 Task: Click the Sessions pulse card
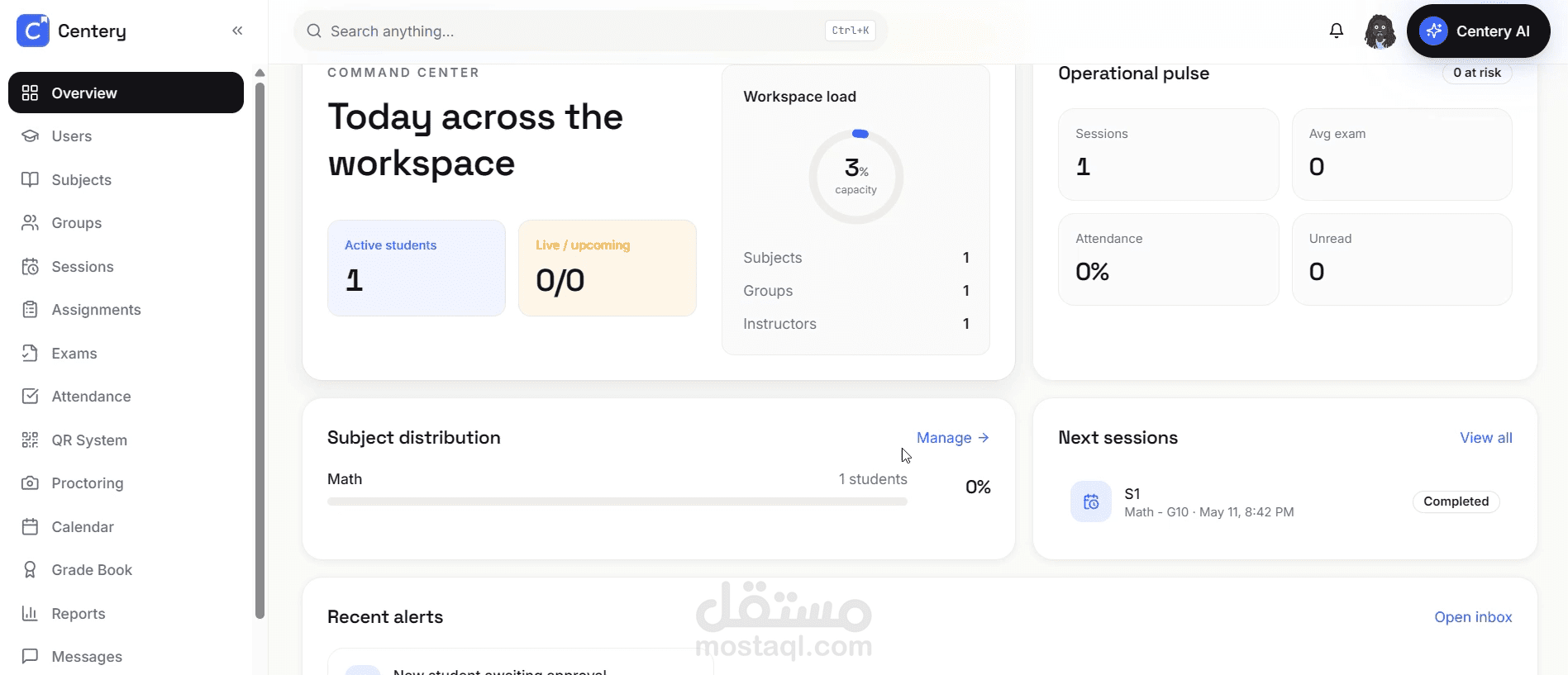1168,154
